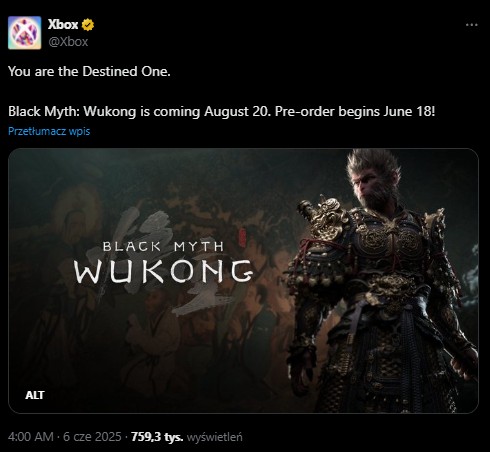Click the wyświetleń views label

[214, 437]
